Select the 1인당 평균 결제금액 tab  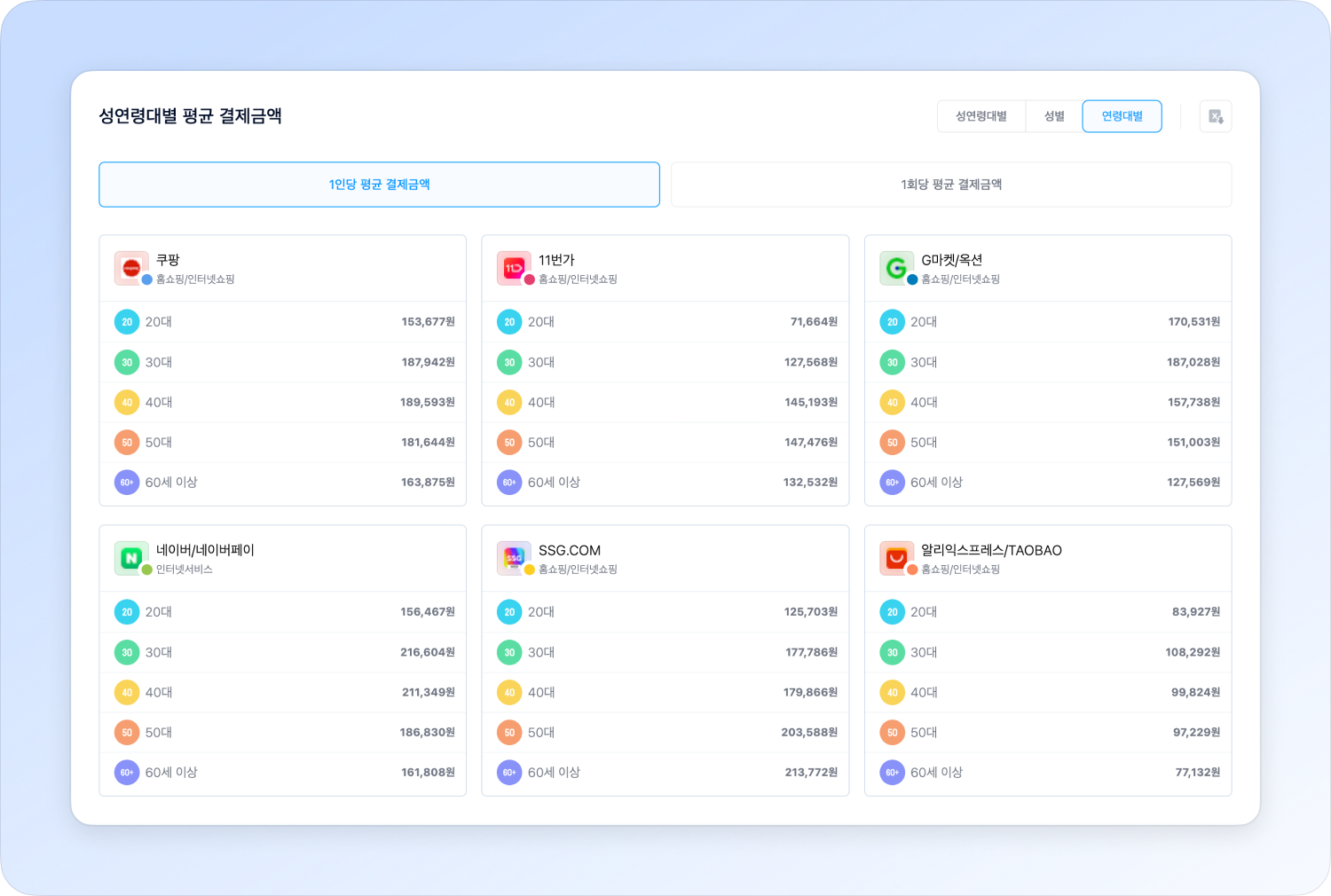click(379, 185)
